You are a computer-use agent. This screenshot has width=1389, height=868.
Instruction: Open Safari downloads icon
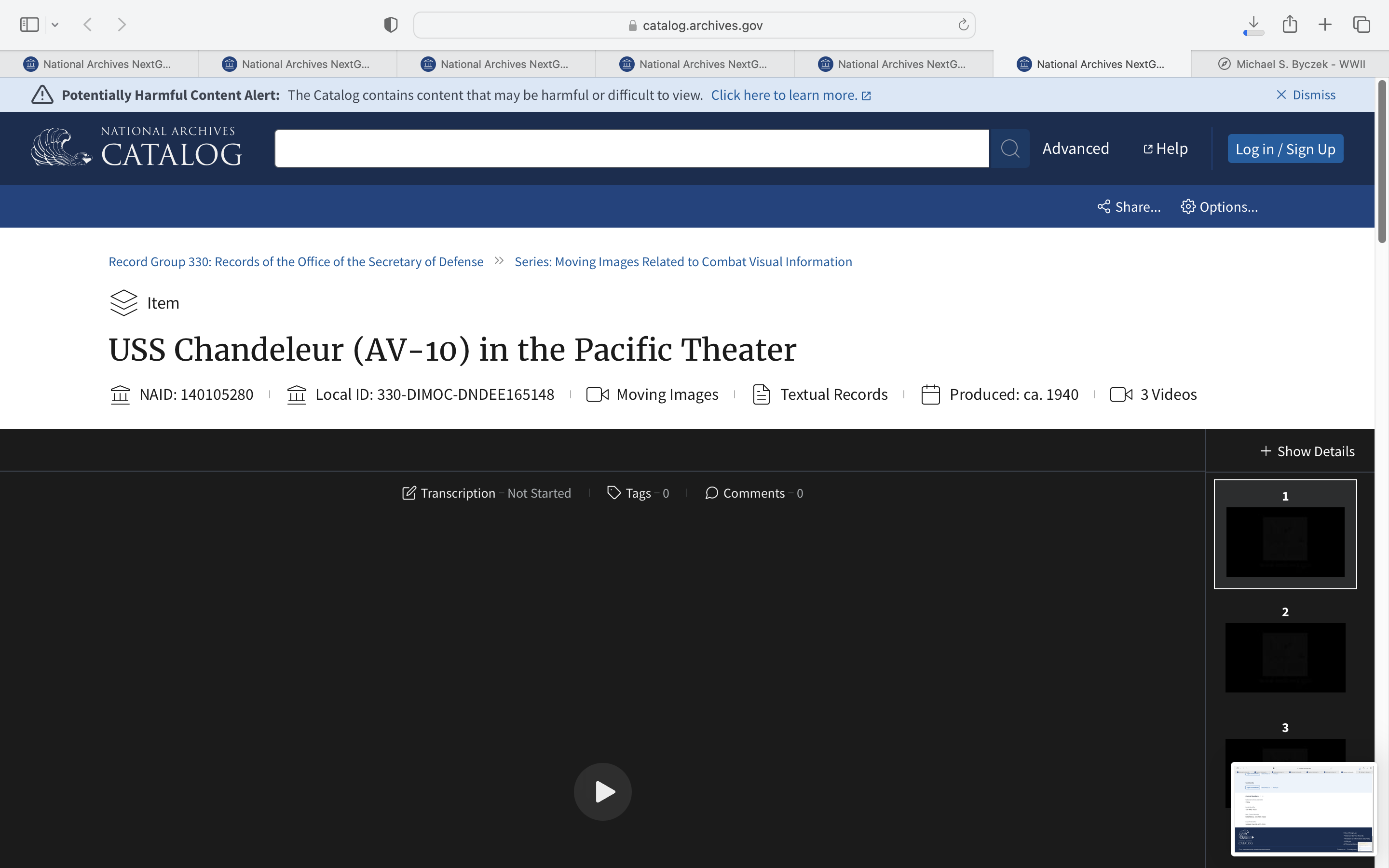[1253, 24]
